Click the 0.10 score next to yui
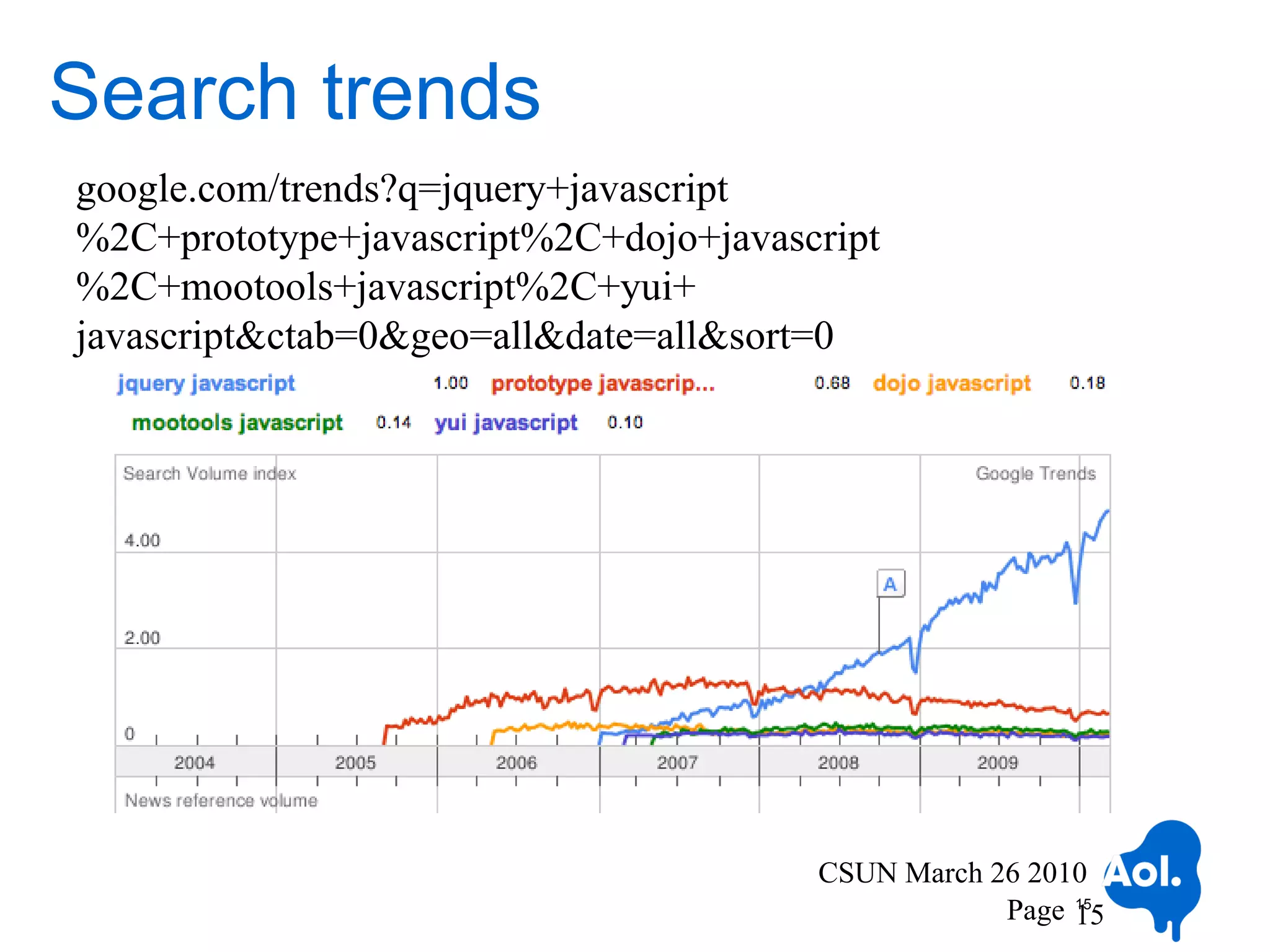1270x952 pixels. [625, 423]
